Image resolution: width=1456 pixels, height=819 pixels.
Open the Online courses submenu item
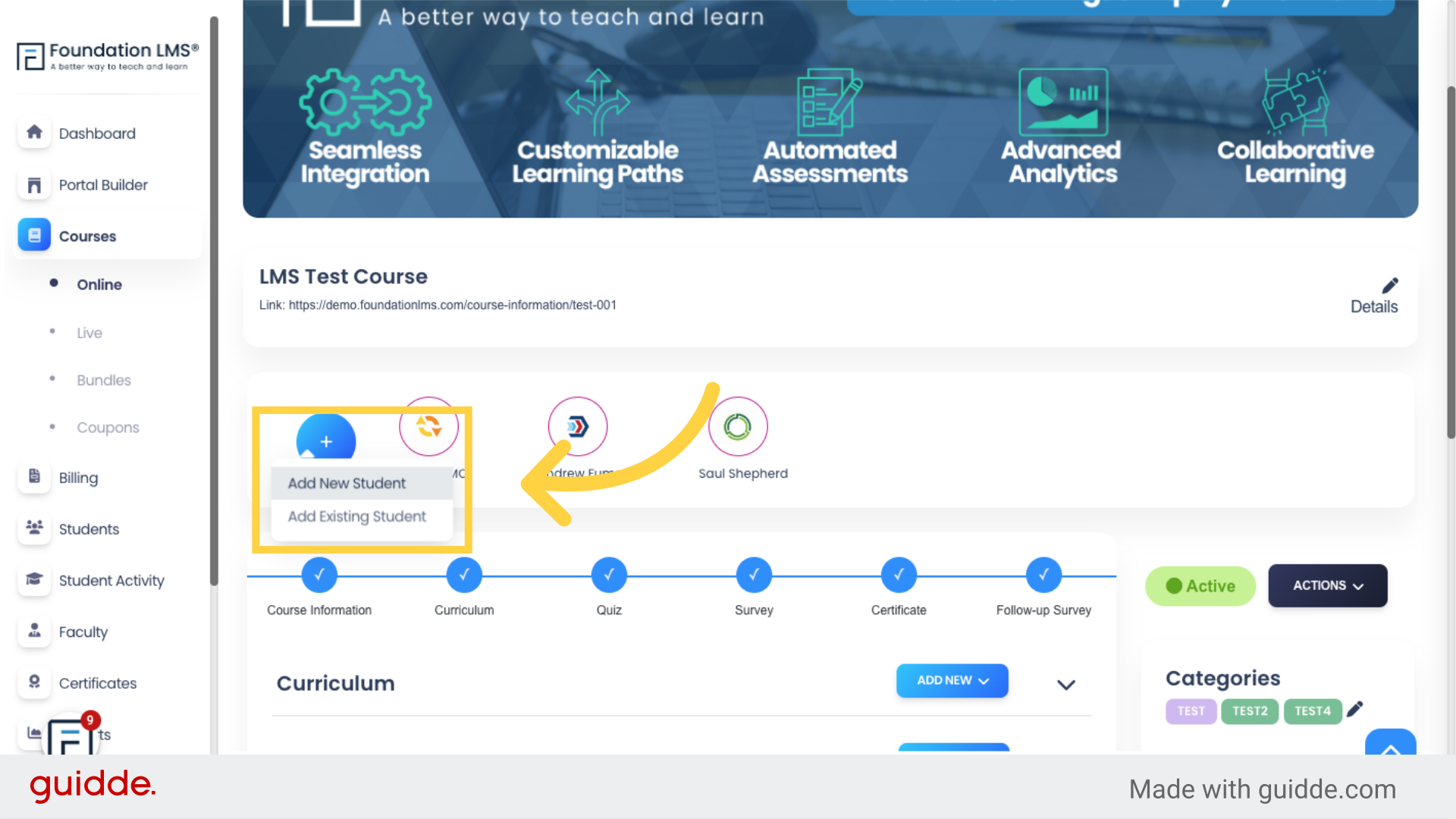(x=99, y=284)
